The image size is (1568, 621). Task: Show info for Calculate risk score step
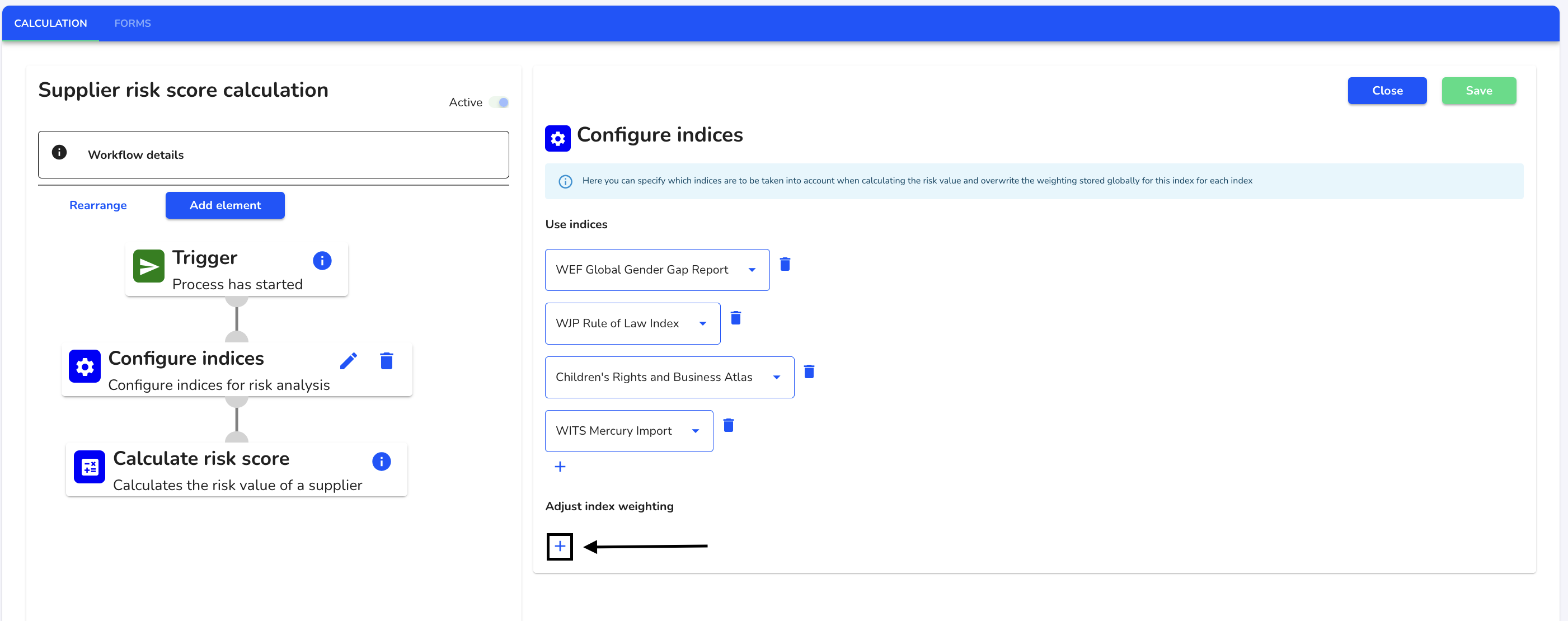(x=381, y=462)
